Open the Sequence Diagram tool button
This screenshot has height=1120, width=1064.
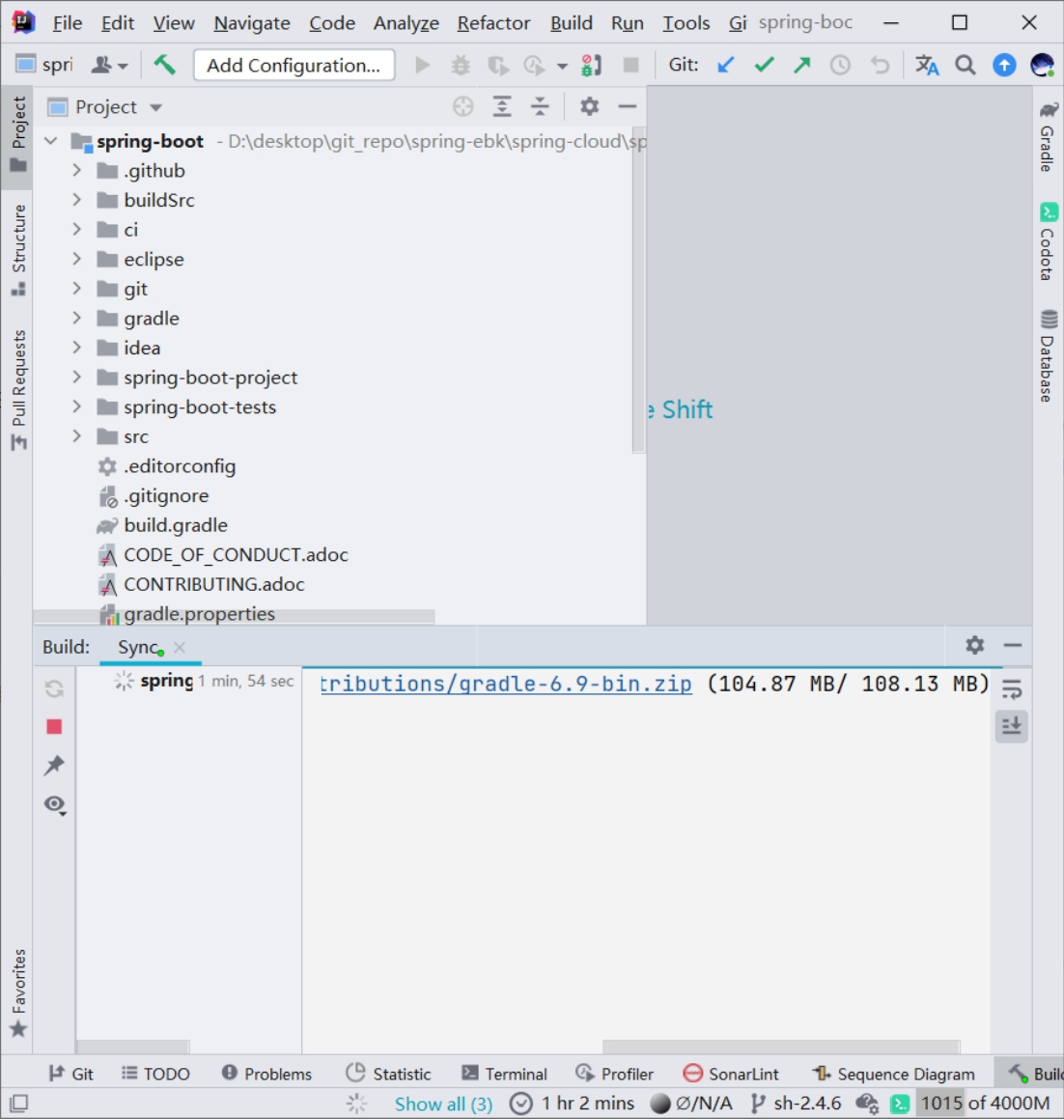[x=893, y=1074]
